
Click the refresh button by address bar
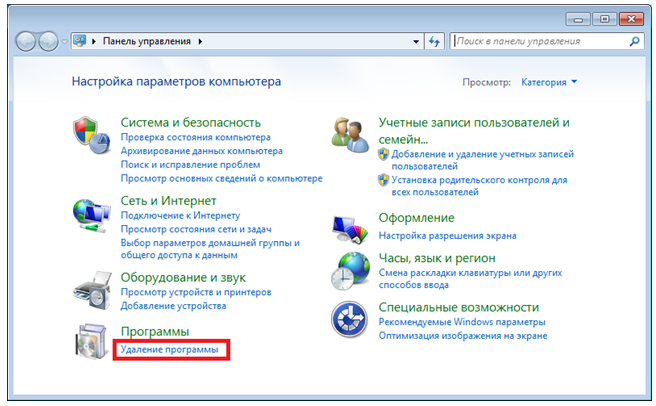[x=435, y=41]
